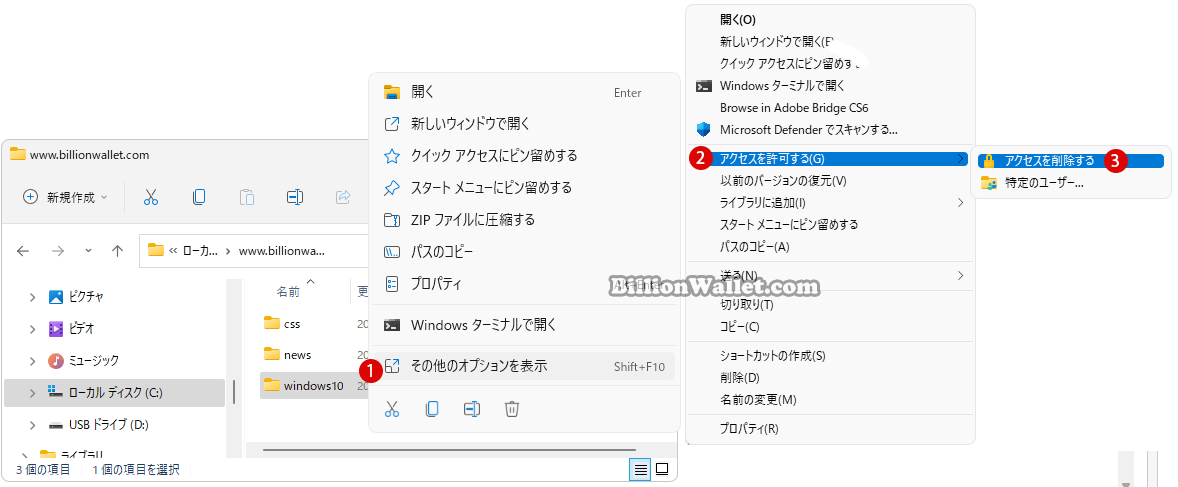Select the css folder row
Viewport: 1178px width, 487px height.
(x=314, y=323)
